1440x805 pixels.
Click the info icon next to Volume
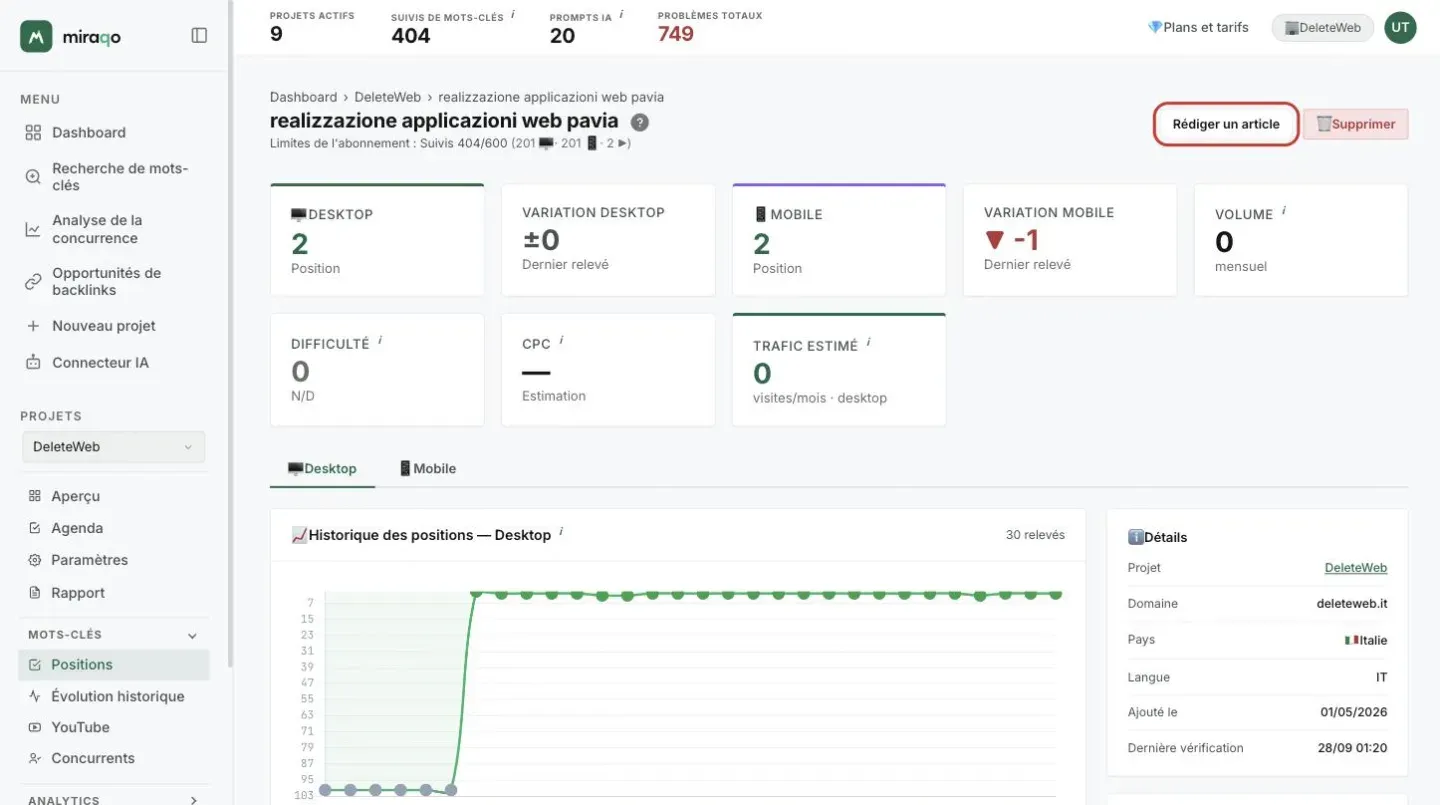1284,211
